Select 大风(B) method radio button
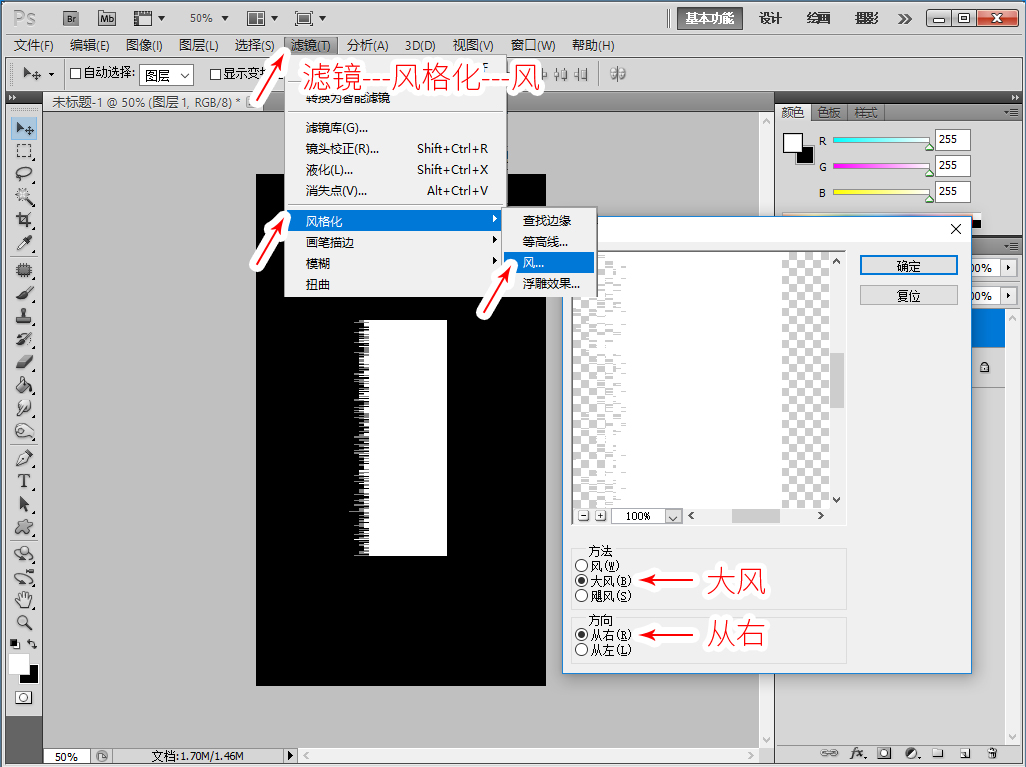This screenshot has height=767, width=1026. pyautogui.click(x=581, y=580)
